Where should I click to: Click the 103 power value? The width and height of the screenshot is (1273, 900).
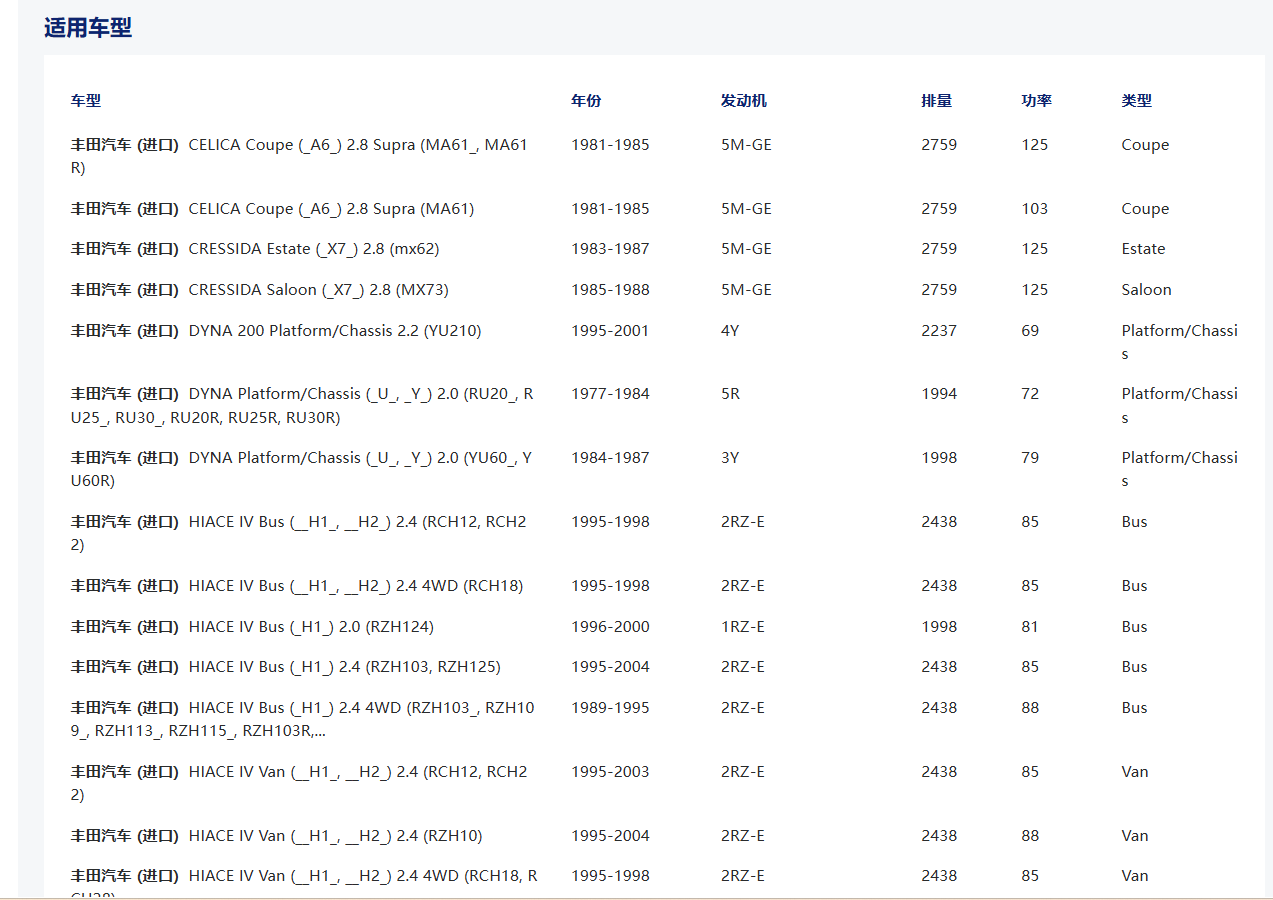pos(1034,209)
